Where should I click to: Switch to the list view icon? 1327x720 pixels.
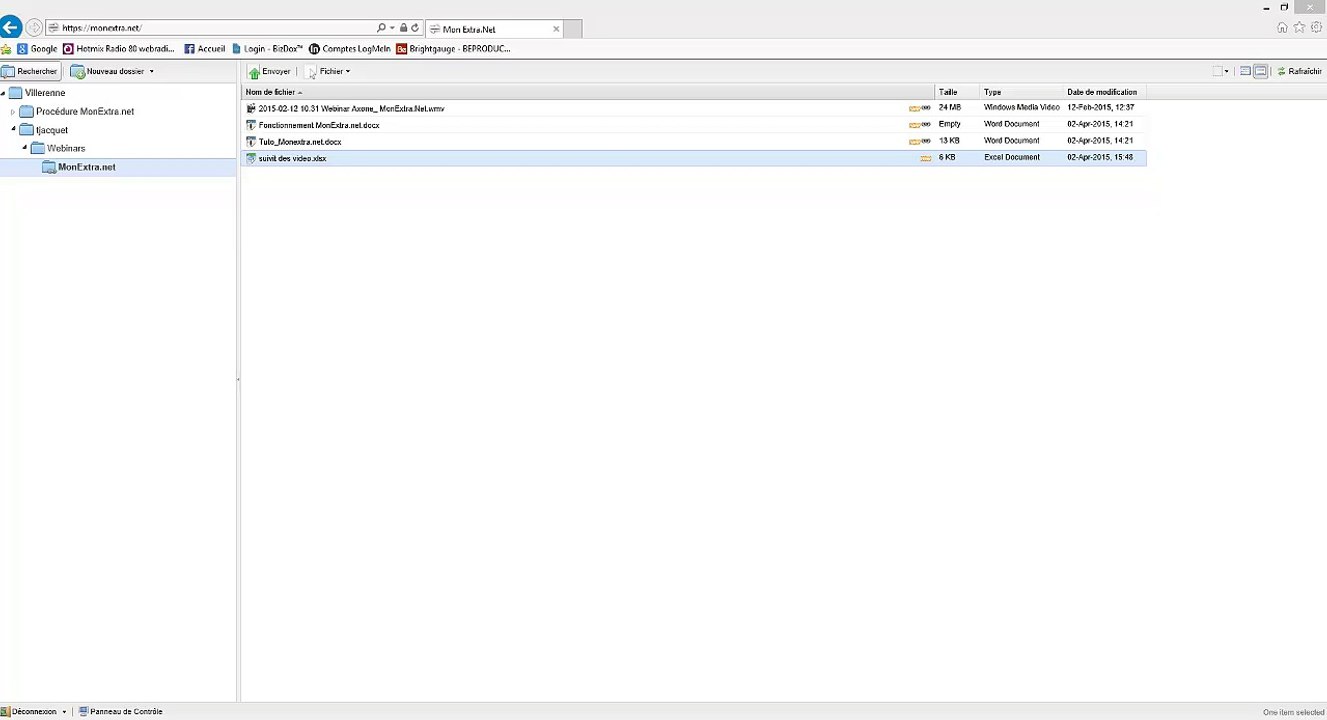[x=1245, y=71]
